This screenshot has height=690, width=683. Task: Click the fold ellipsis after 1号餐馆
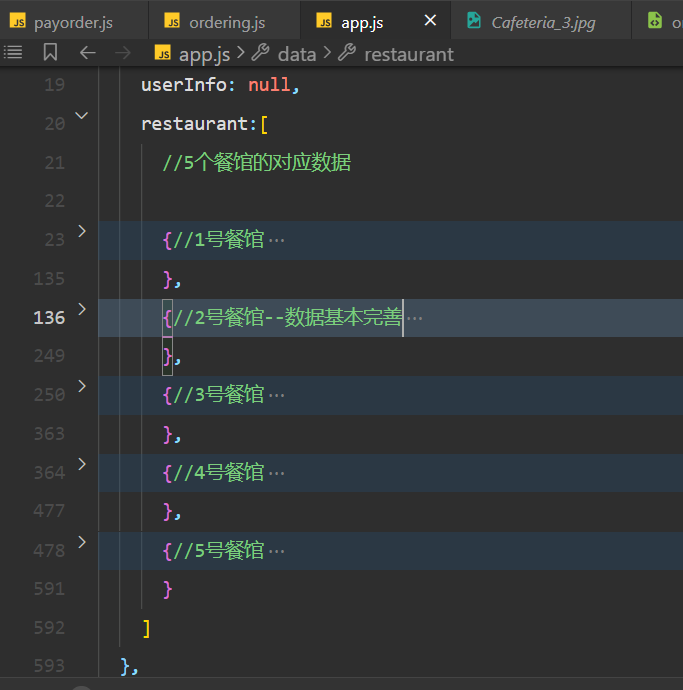[276, 241]
